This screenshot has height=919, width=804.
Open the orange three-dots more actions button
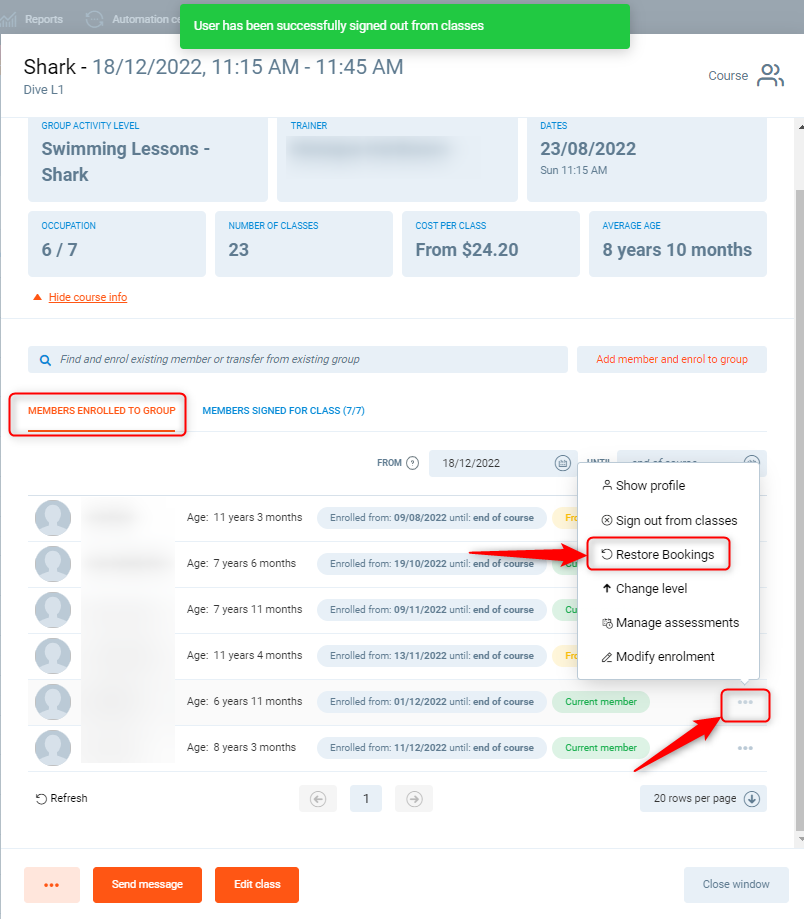click(x=52, y=885)
